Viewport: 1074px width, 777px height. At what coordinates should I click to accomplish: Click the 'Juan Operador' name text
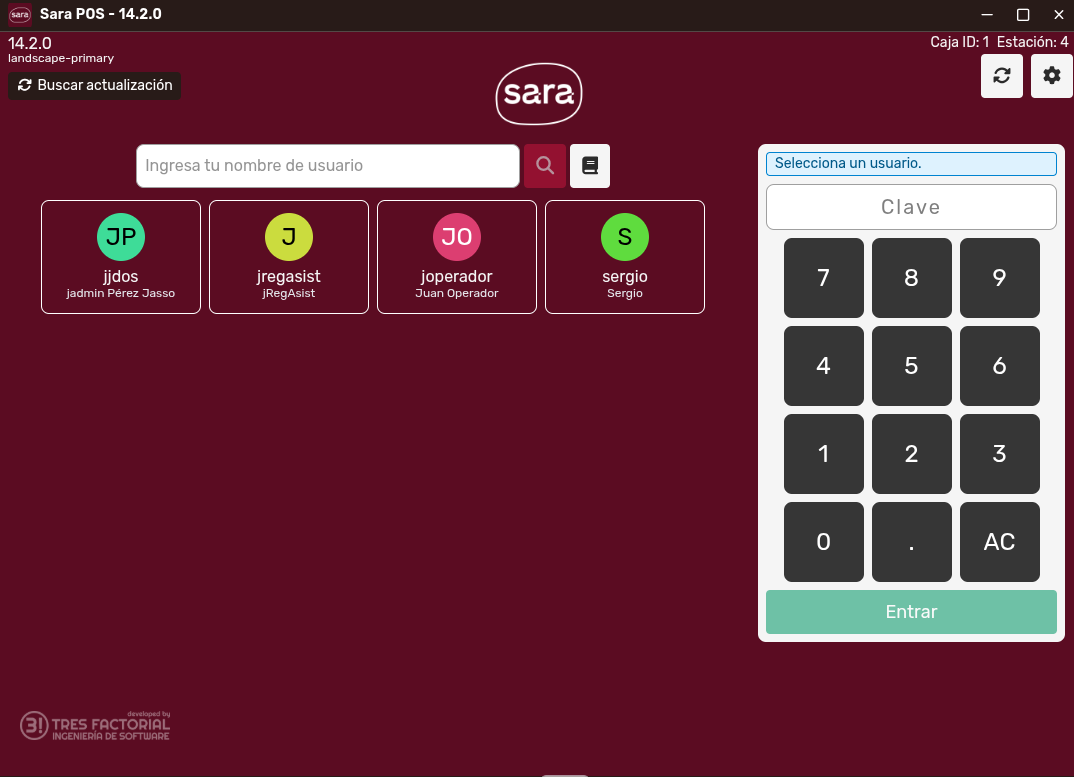tap(457, 293)
